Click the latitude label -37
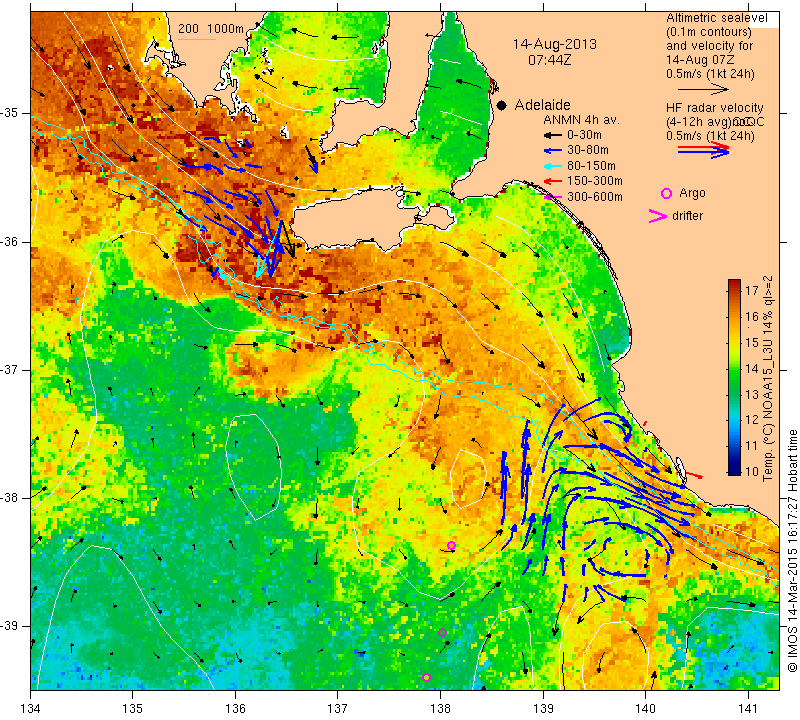 (14, 369)
